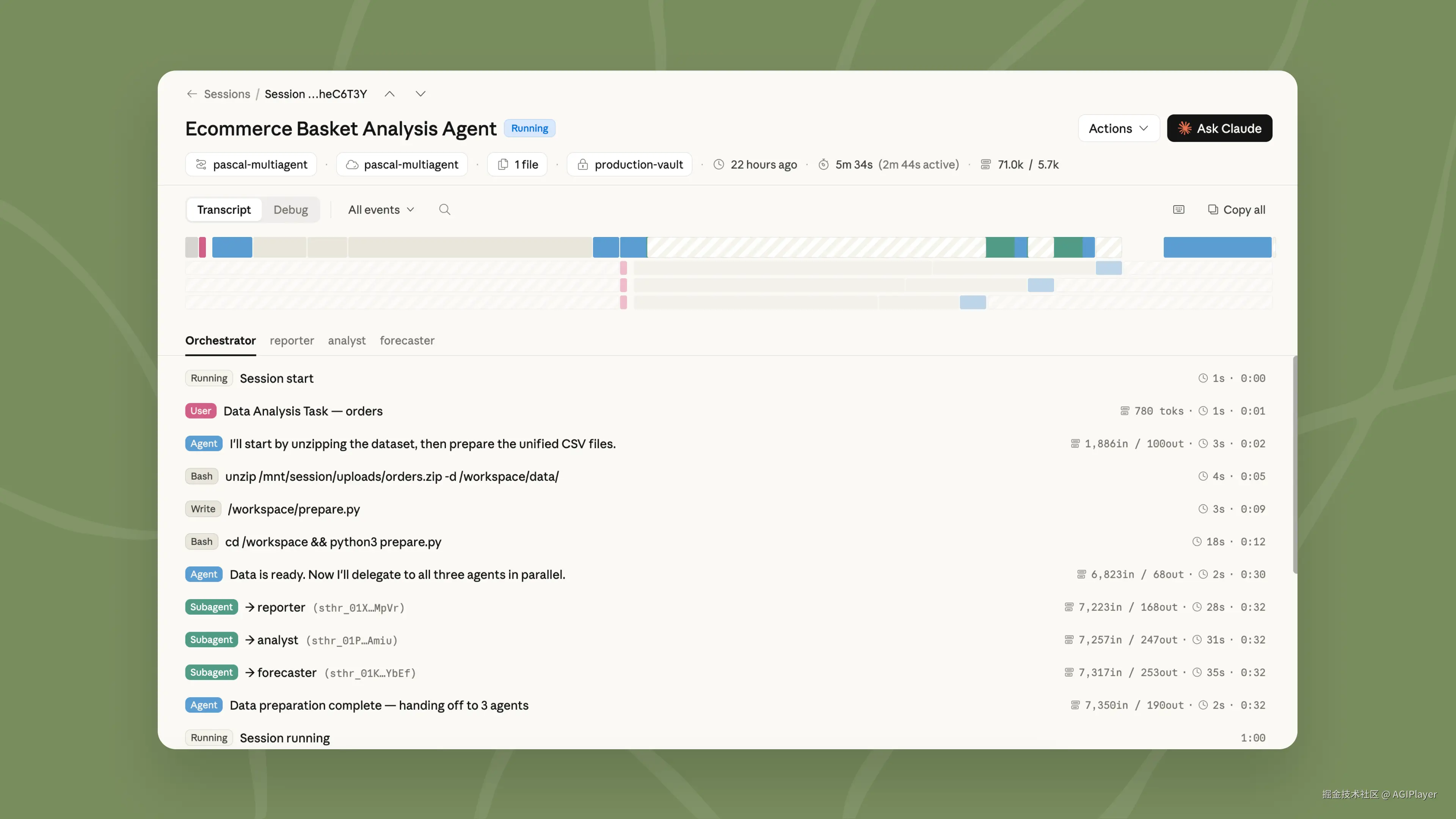The height and width of the screenshot is (819, 1456).
Task: Open the Session start row
Action: [x=725, y=379]
